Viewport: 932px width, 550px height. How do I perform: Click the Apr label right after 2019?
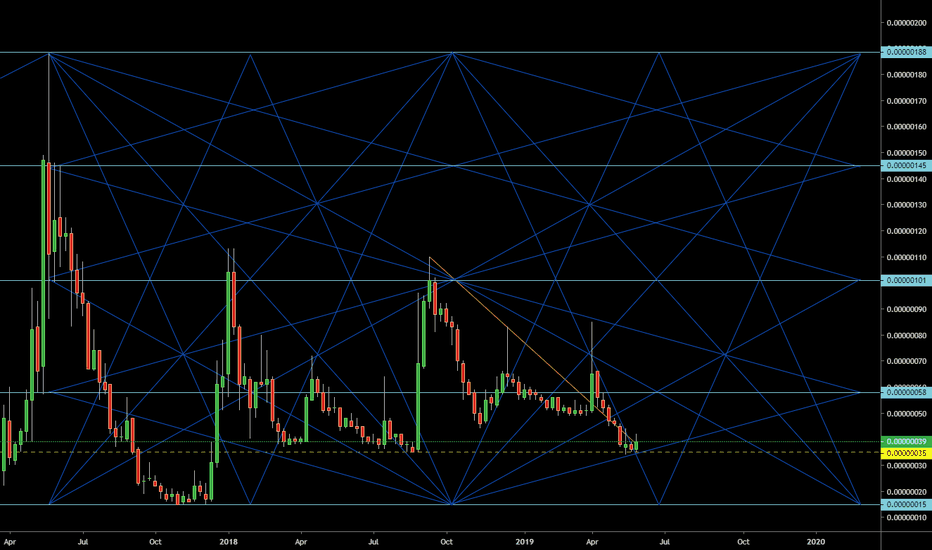591,542
